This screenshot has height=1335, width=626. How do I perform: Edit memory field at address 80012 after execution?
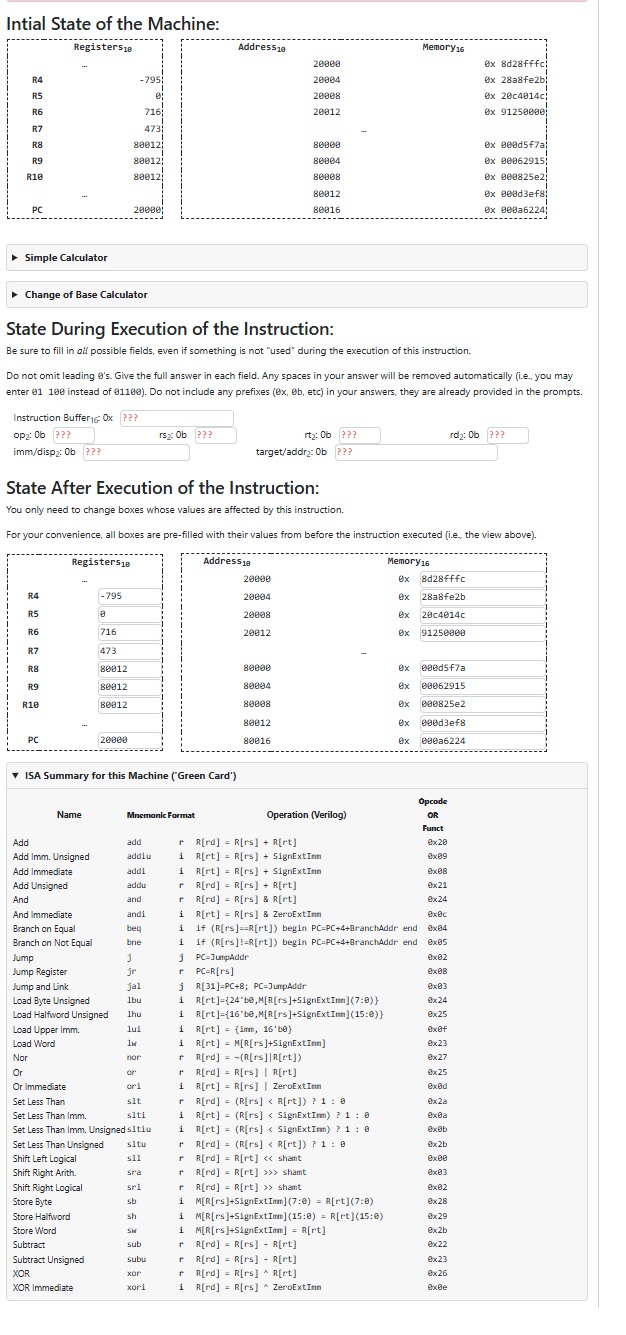point(482,722)
